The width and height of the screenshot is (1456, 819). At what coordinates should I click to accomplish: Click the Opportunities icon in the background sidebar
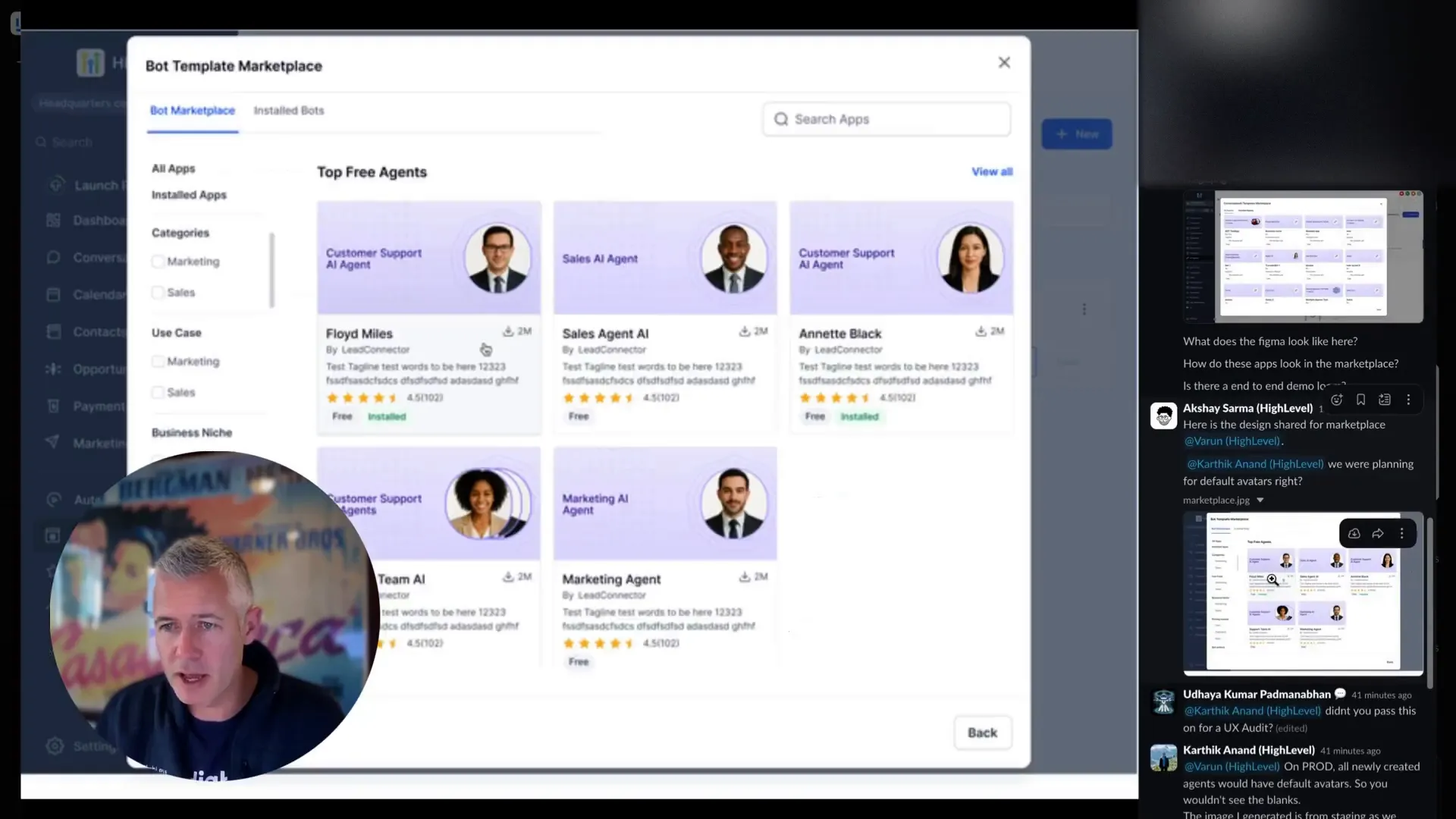pyautogui.click(x=53, y=369)
